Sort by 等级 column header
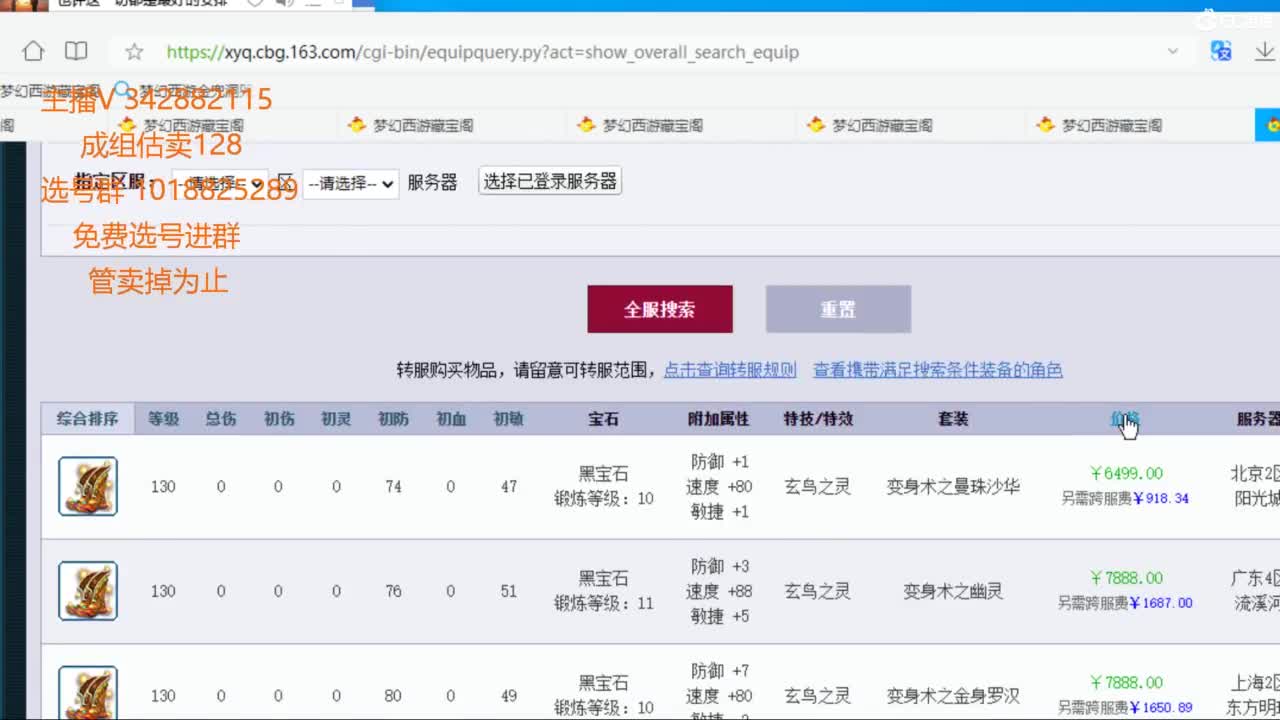Screen dimensions: 1280x720 pos(163,419)
